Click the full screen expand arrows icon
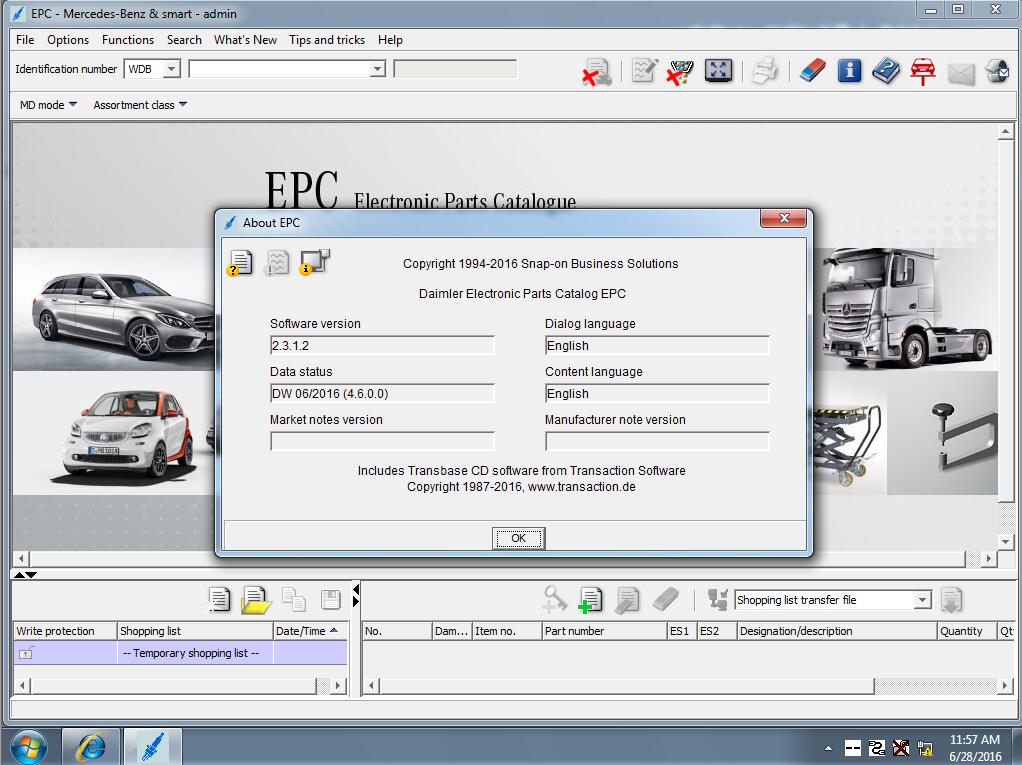This screenshot has height=765, width=1022. tap(718, 70)
